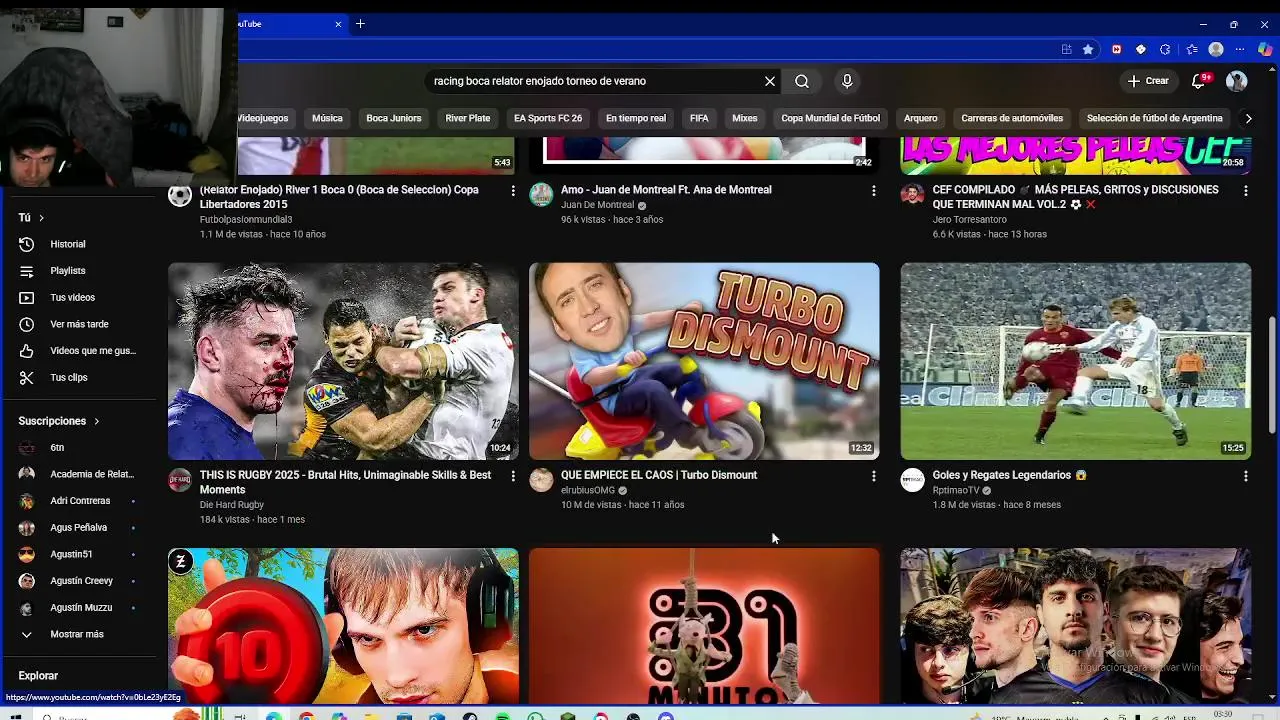The image size is (1280, 720).
Task: Show more filter chips with right arrow
Action: 1248,118
